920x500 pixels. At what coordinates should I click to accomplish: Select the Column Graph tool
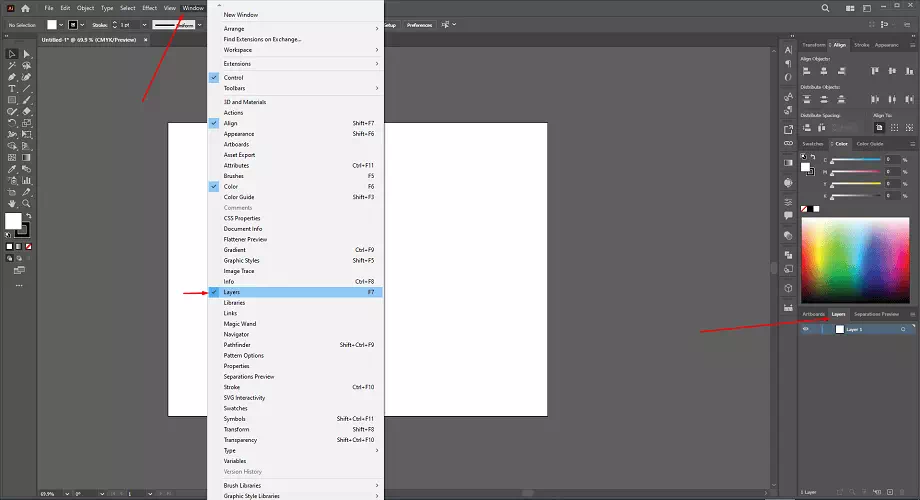(x=26, y=181)
